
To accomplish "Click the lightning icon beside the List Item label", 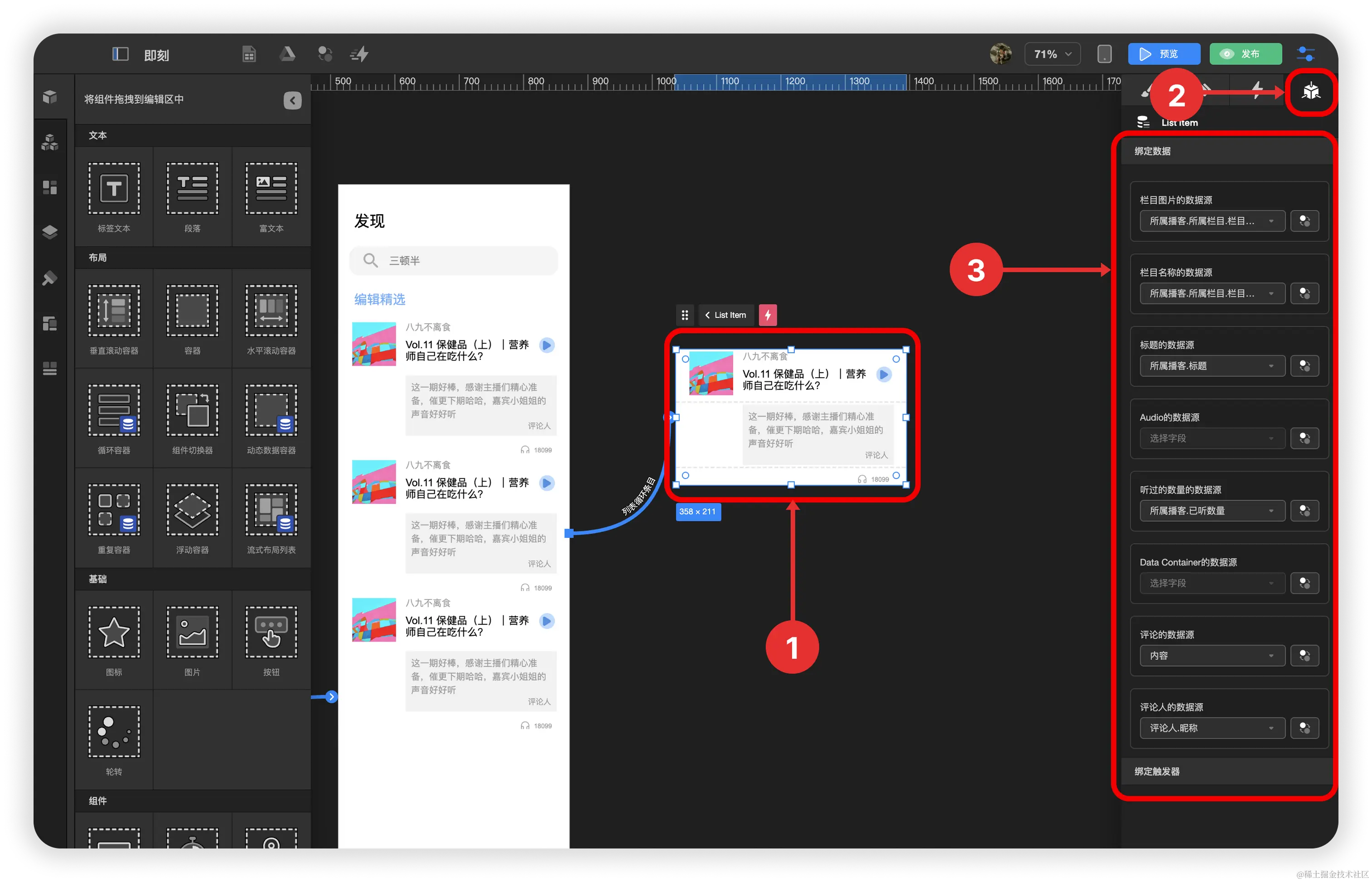I will [768, 315].
